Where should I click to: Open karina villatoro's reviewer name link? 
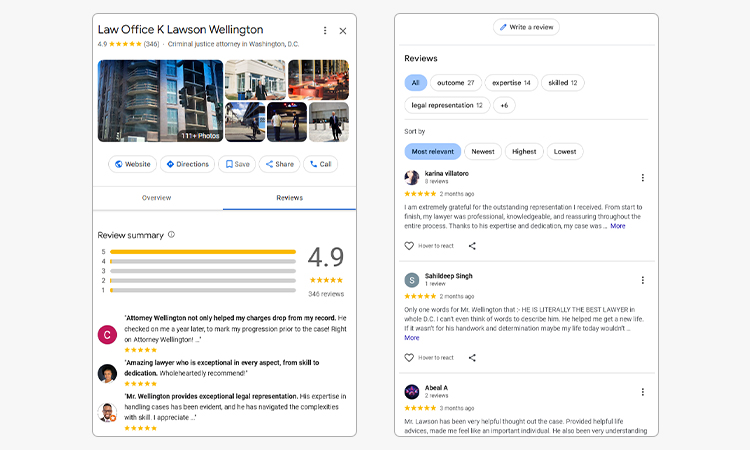pyautogui.click(x=447, y=174)
